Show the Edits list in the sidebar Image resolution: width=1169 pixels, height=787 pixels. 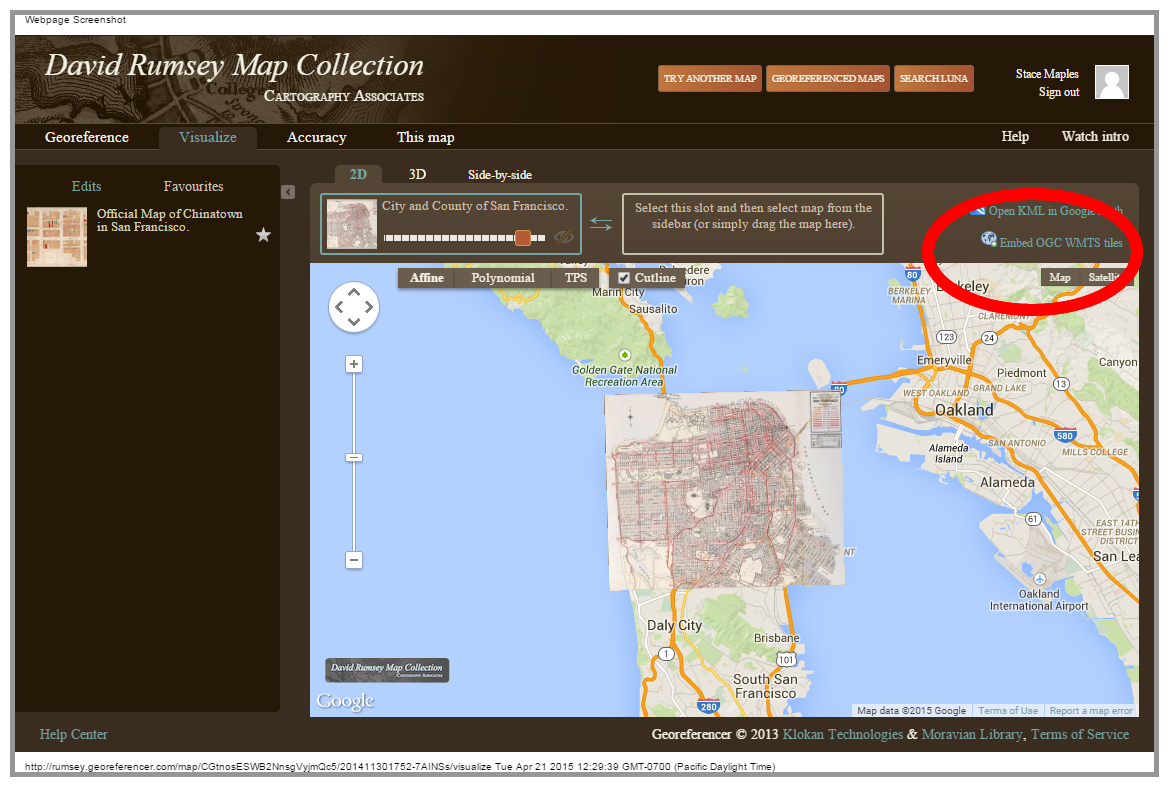pyautogui.click(x=86, y=186)
